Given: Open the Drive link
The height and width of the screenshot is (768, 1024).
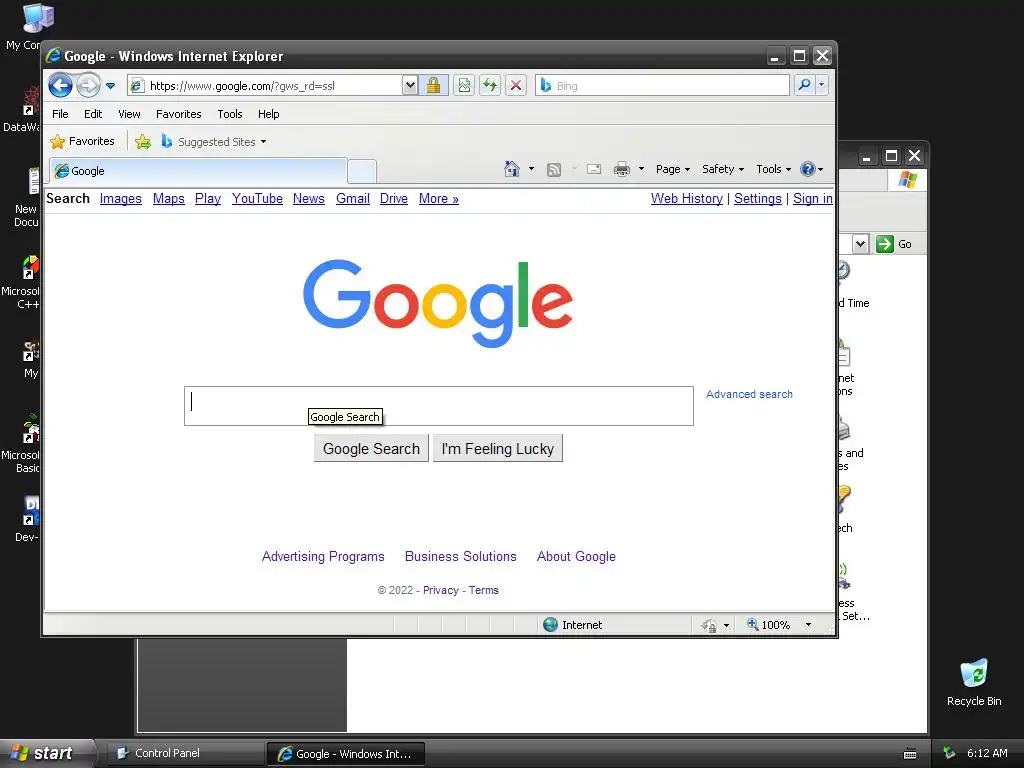Looking at the screenshot, I should pos(394,199).
